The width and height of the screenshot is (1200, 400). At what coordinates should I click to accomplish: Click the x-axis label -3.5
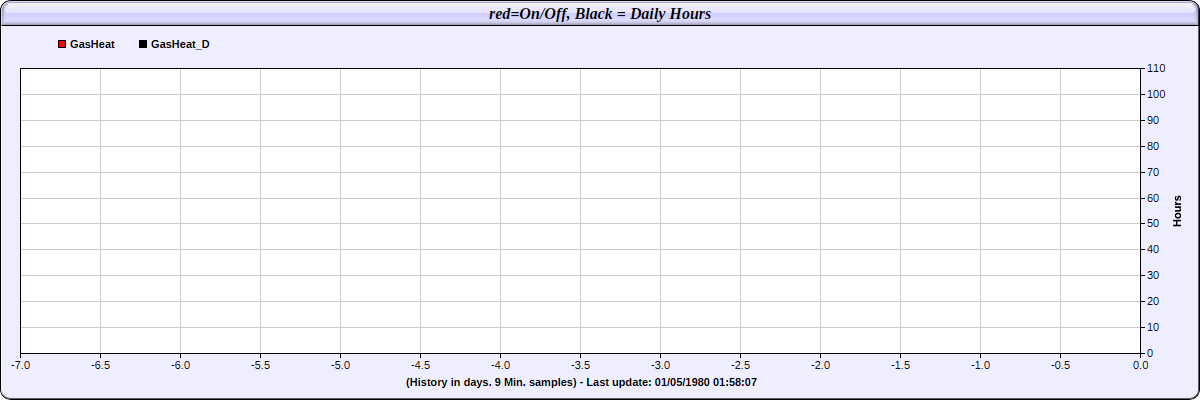point(580,365)
